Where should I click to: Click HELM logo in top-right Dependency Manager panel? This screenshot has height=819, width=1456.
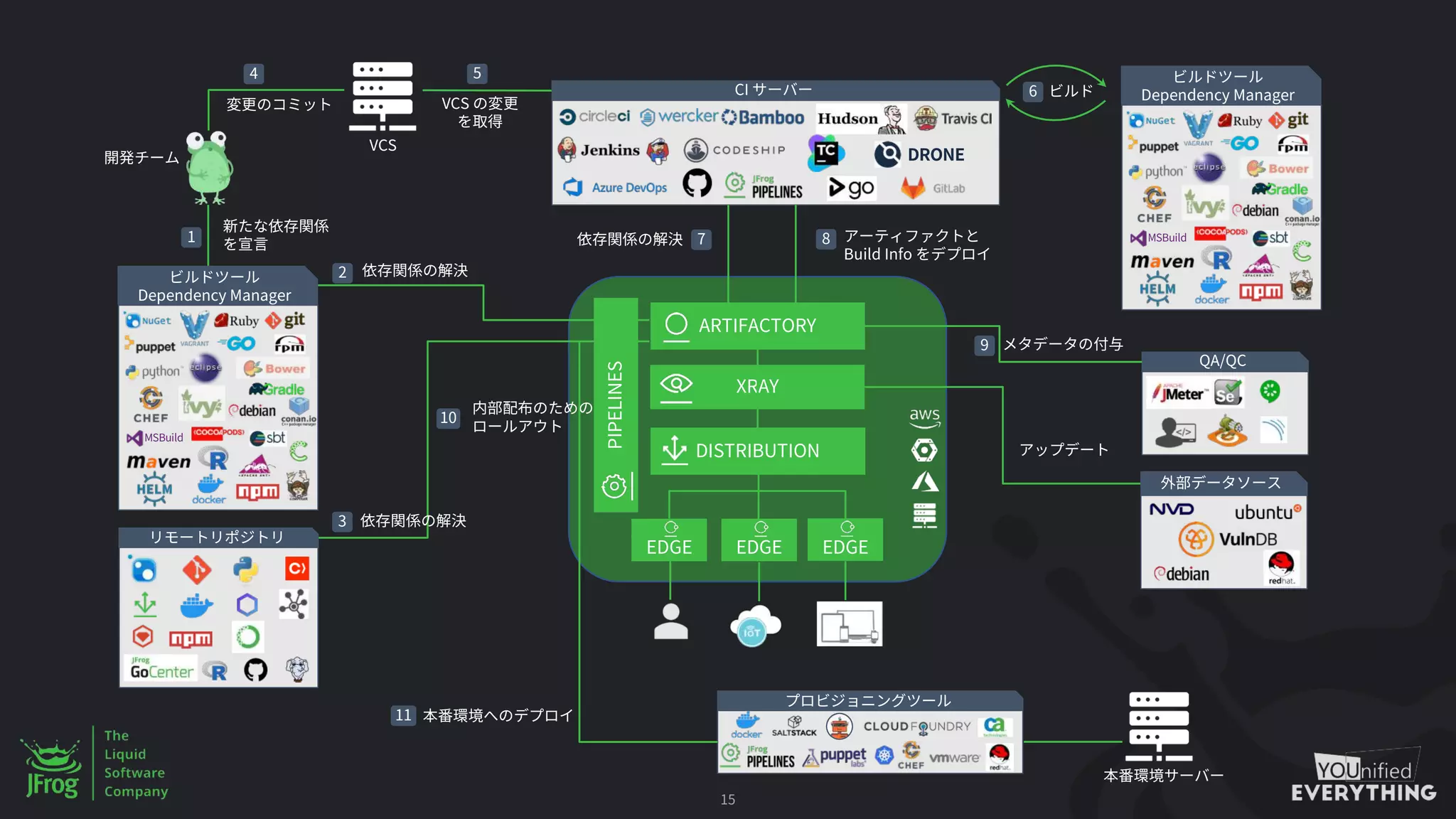[1157, 289]
